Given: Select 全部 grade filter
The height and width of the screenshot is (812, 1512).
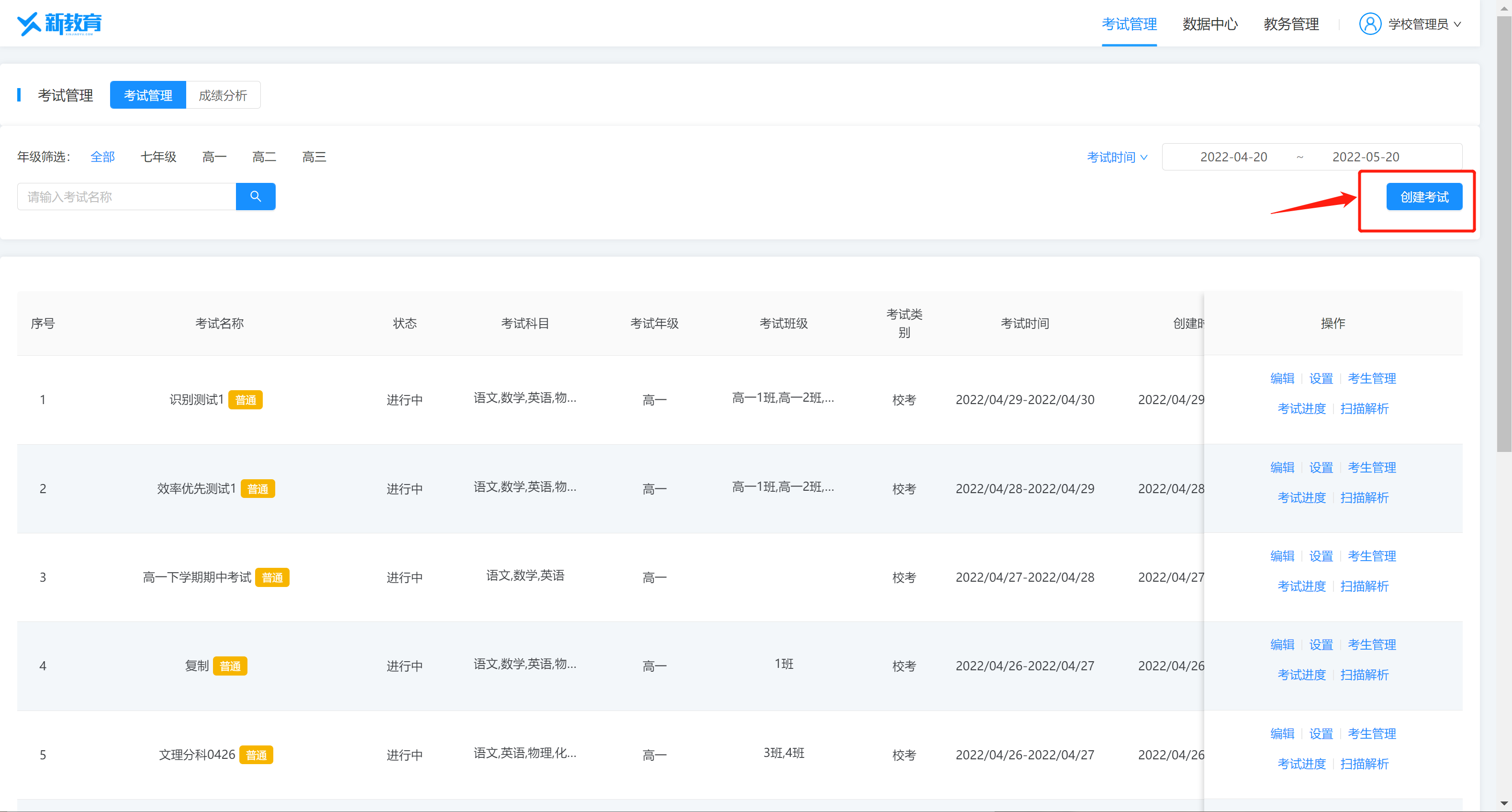Looking at the screenshot, I should (x=103, y=157).
